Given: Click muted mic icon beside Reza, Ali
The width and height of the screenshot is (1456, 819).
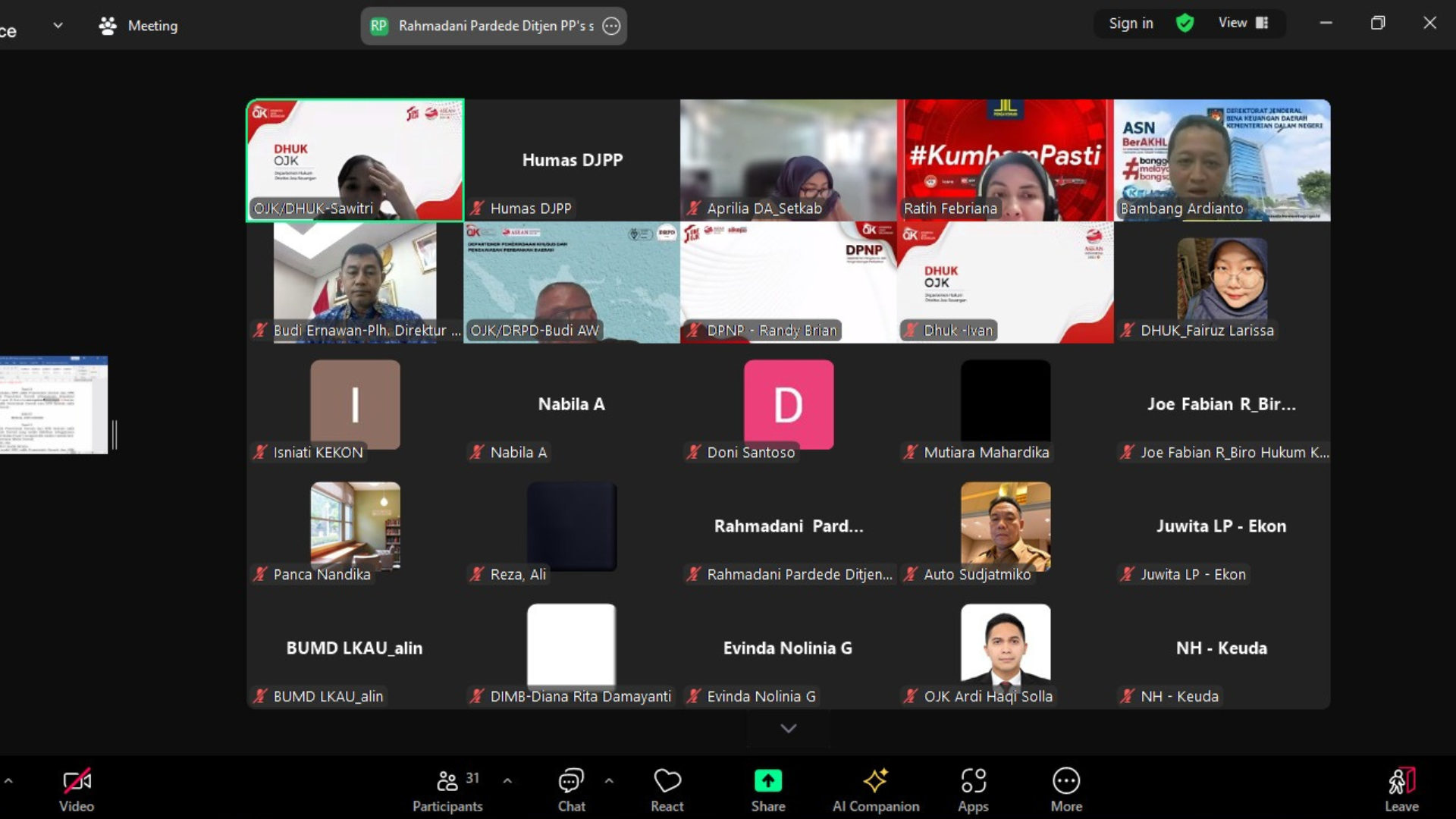Looking at the screenshot, I should (x=477, y=574).
